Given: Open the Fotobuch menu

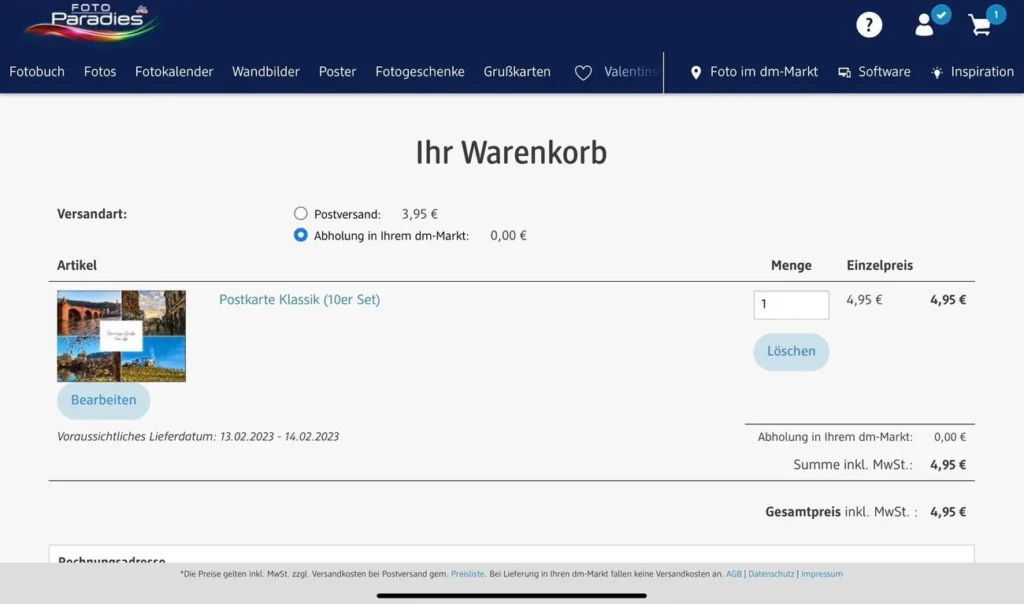Looking at the screenshot, I should tap(37, 72).
